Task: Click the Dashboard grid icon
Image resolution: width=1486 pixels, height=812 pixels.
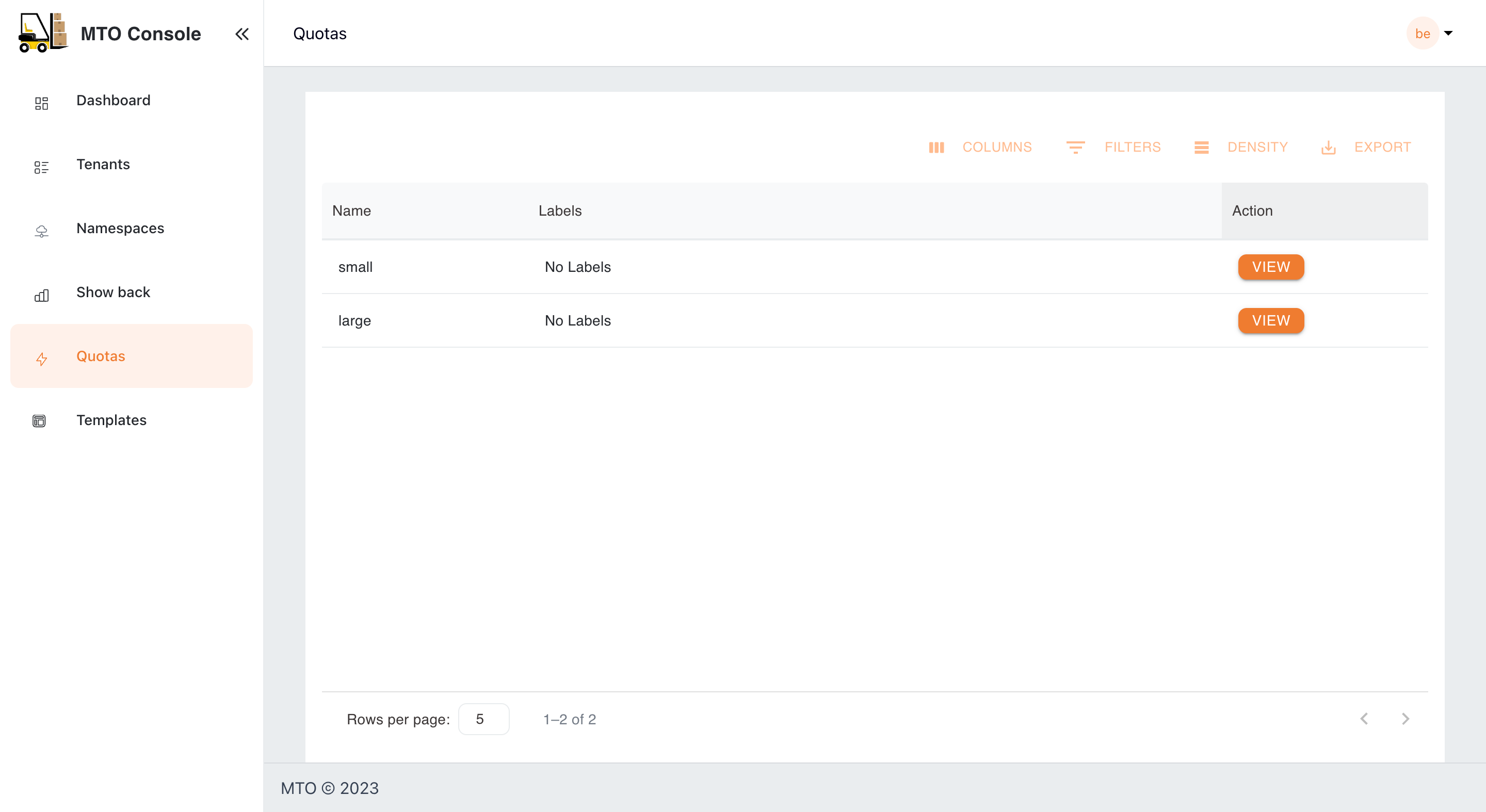Action: pyautogui.click(x=41, y=103)
